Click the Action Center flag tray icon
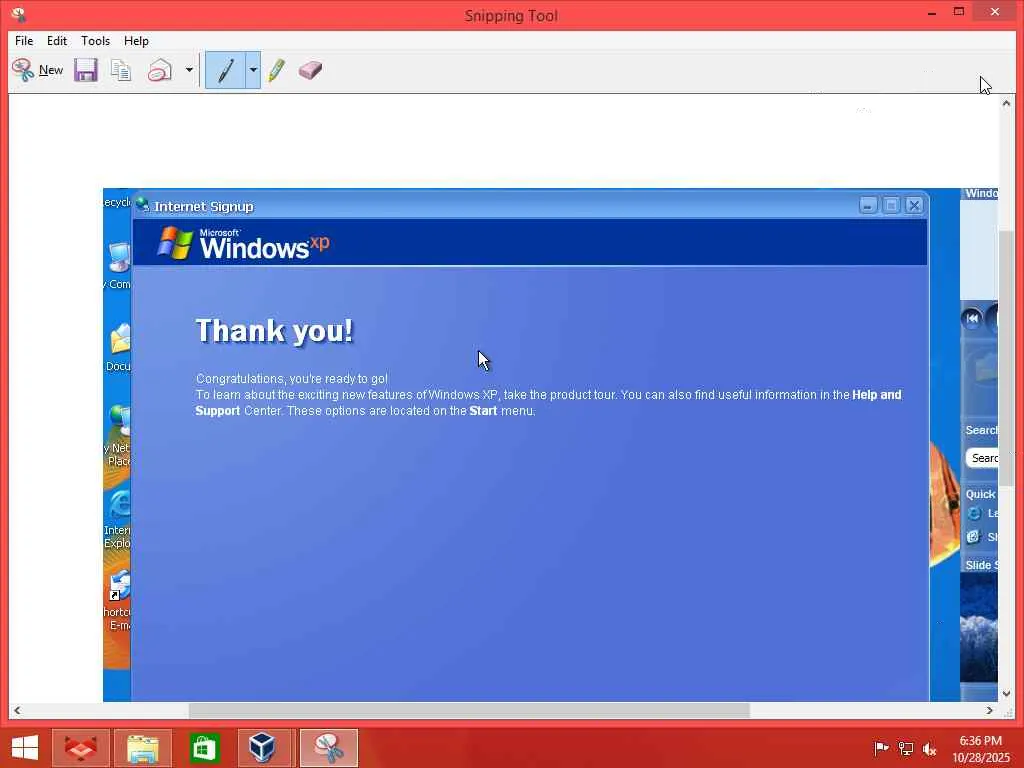1024x768 pixels. (x=881, y=748)
